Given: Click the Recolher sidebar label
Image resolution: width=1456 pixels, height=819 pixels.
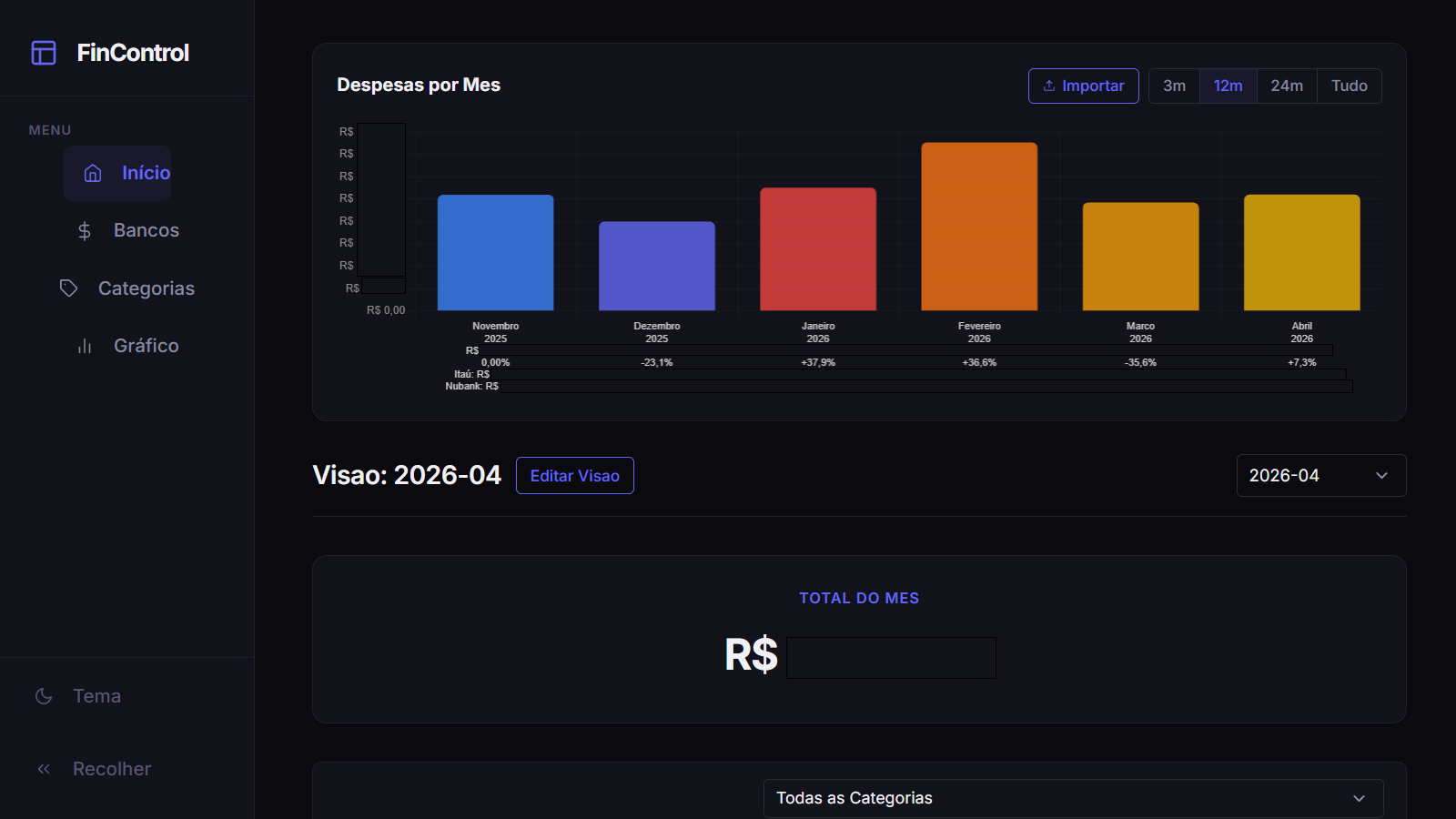Looking at the screenshot, I should [x=112, y=769].
